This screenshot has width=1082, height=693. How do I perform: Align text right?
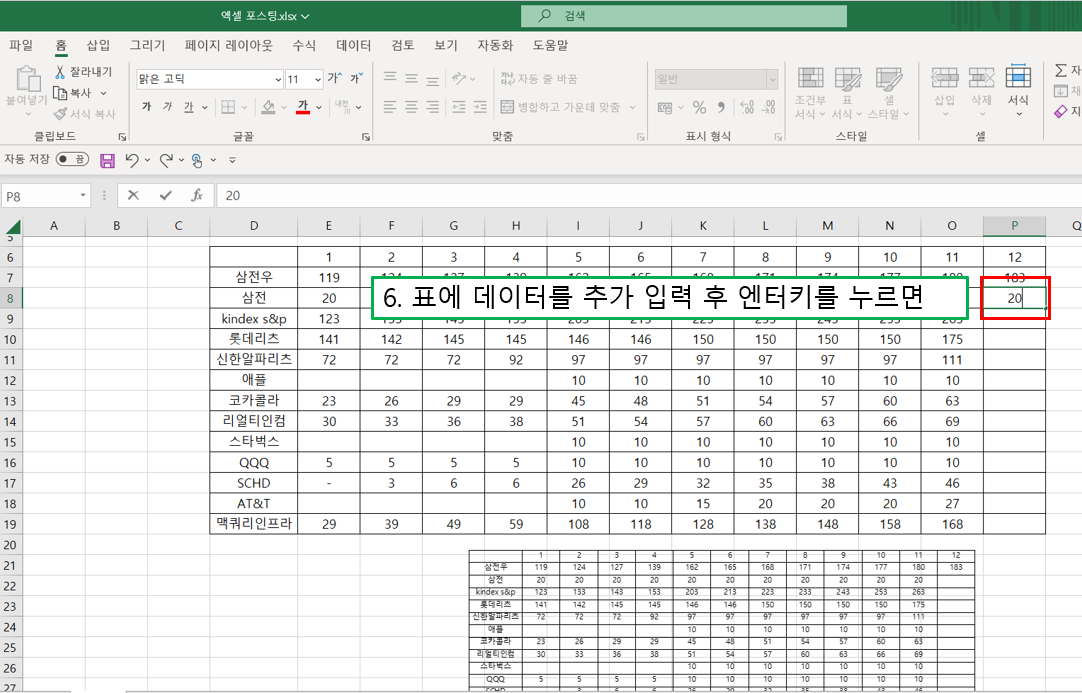(433, 107)
